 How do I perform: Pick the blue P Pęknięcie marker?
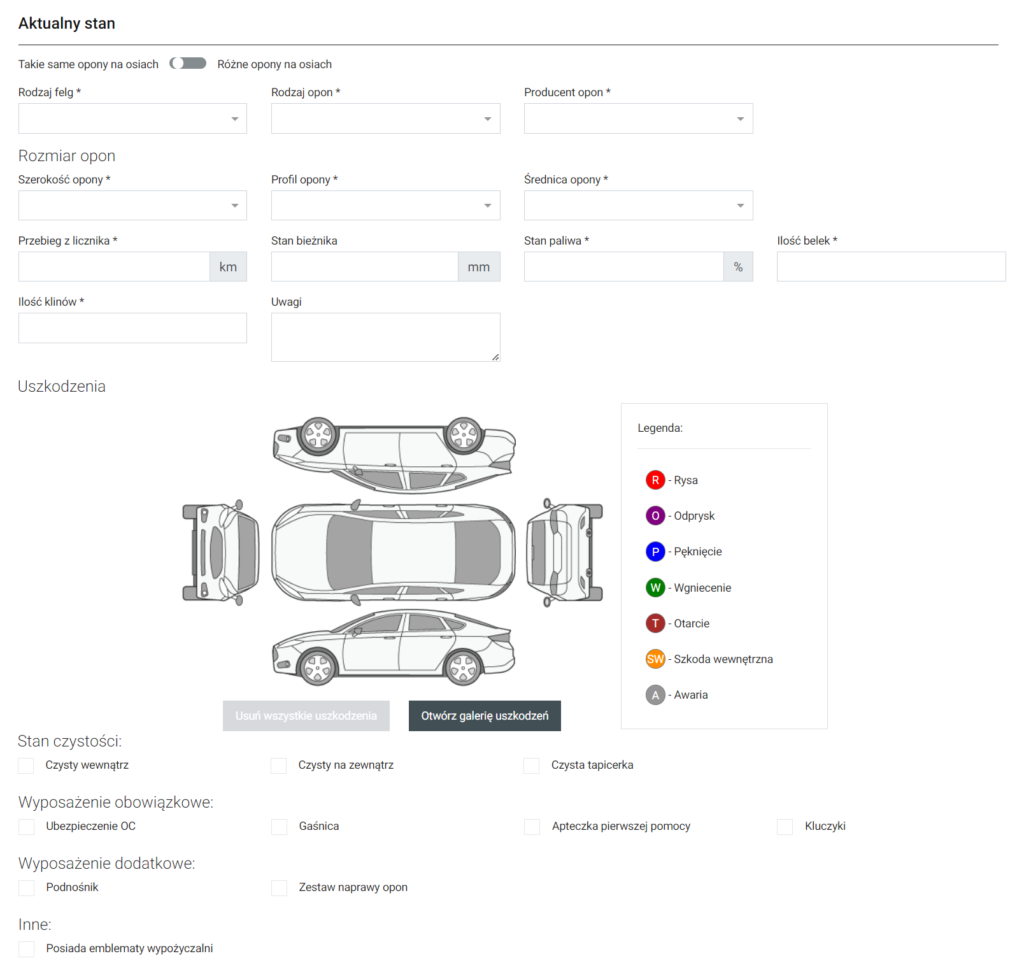tap(655, 552)
